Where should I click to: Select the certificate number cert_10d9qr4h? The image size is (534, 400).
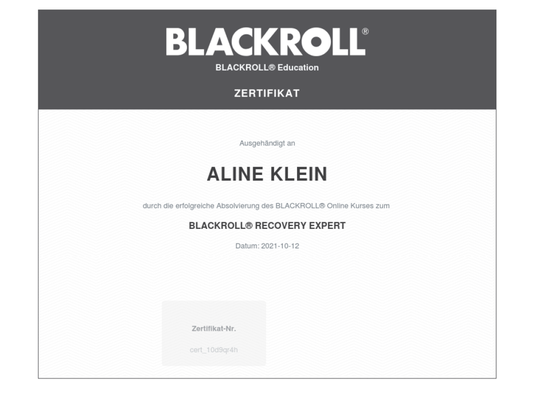[214, 350]
